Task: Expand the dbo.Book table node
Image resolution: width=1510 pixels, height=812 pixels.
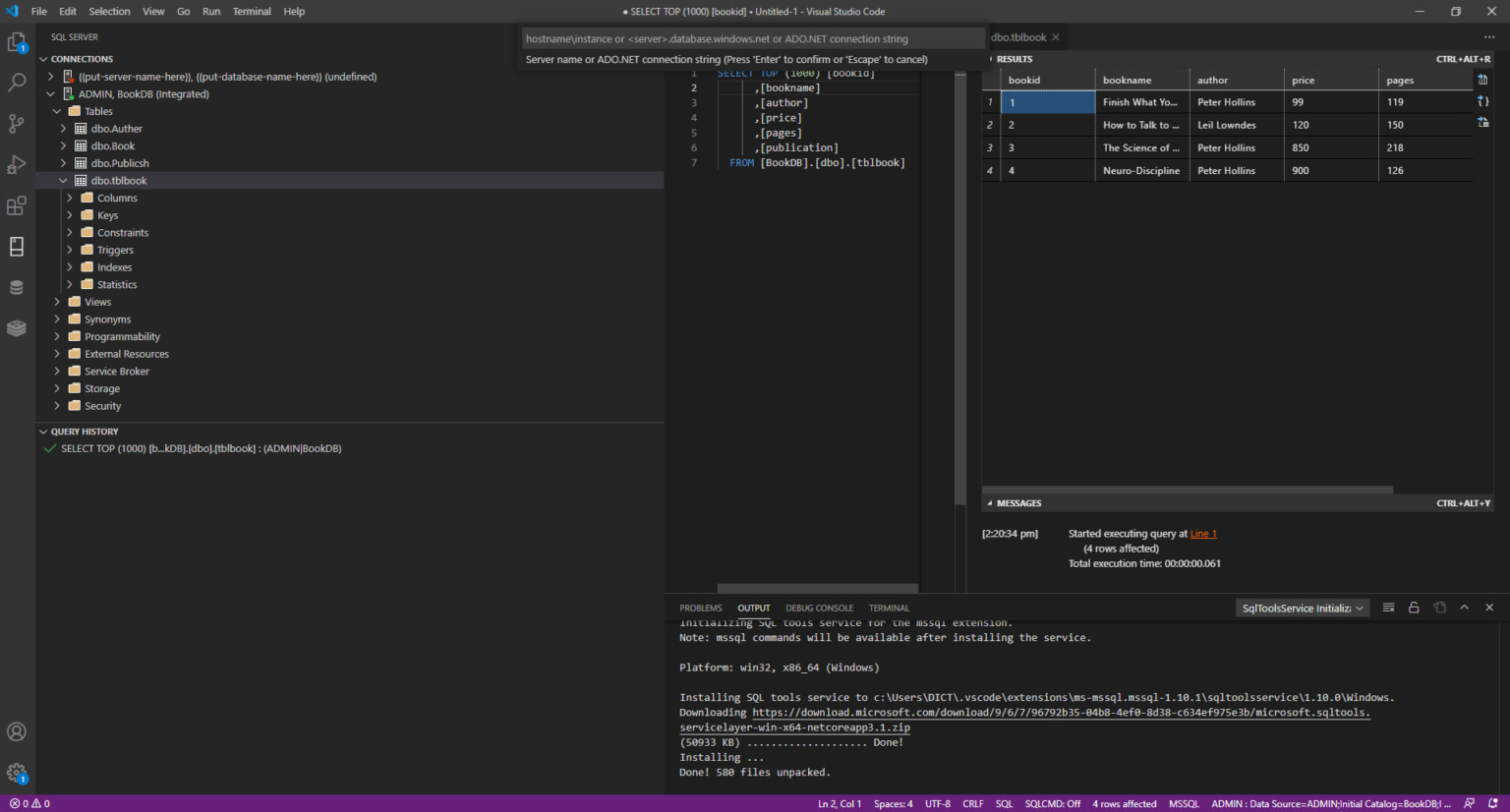Action: 64,146
